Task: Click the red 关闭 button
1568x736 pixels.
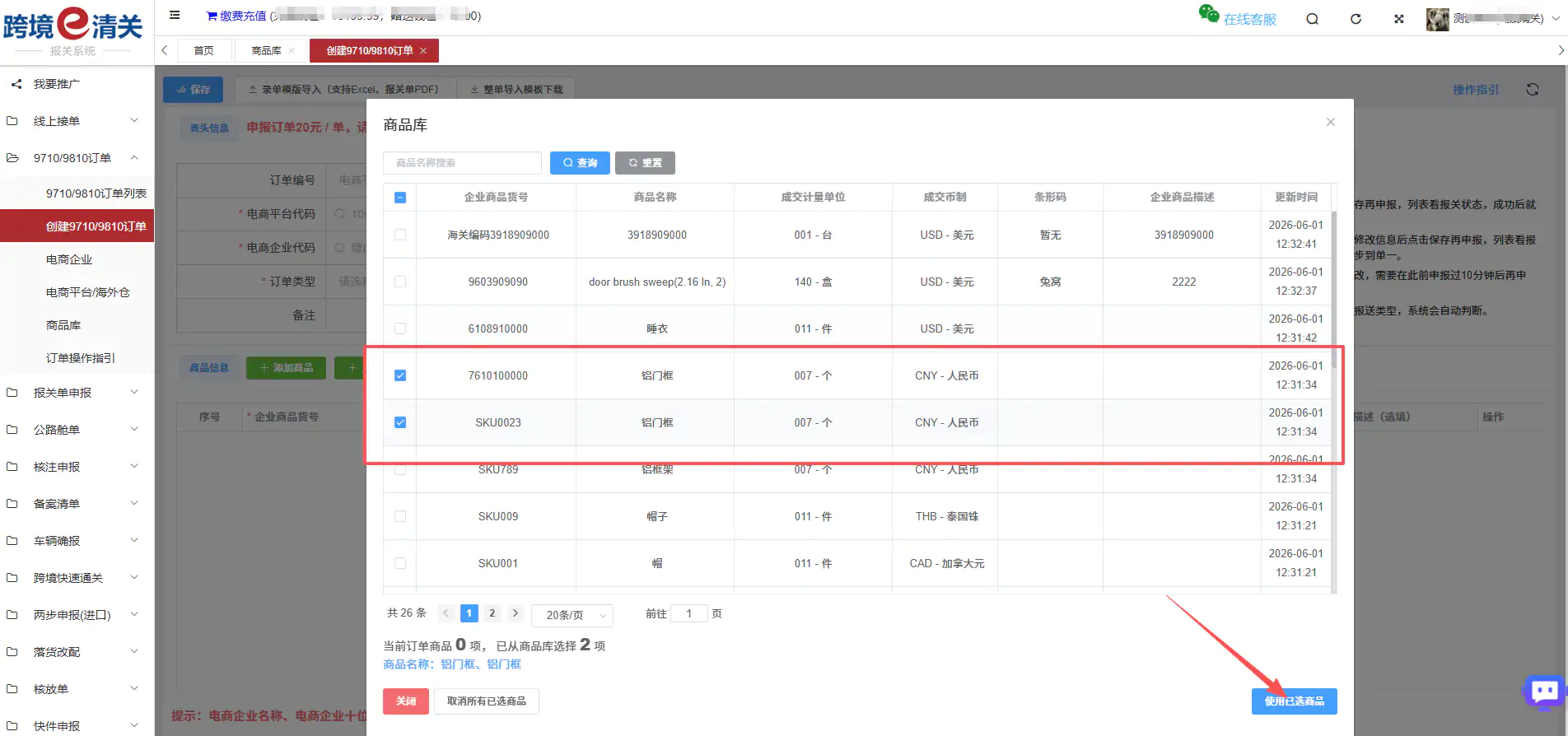Action: point(406,701)
